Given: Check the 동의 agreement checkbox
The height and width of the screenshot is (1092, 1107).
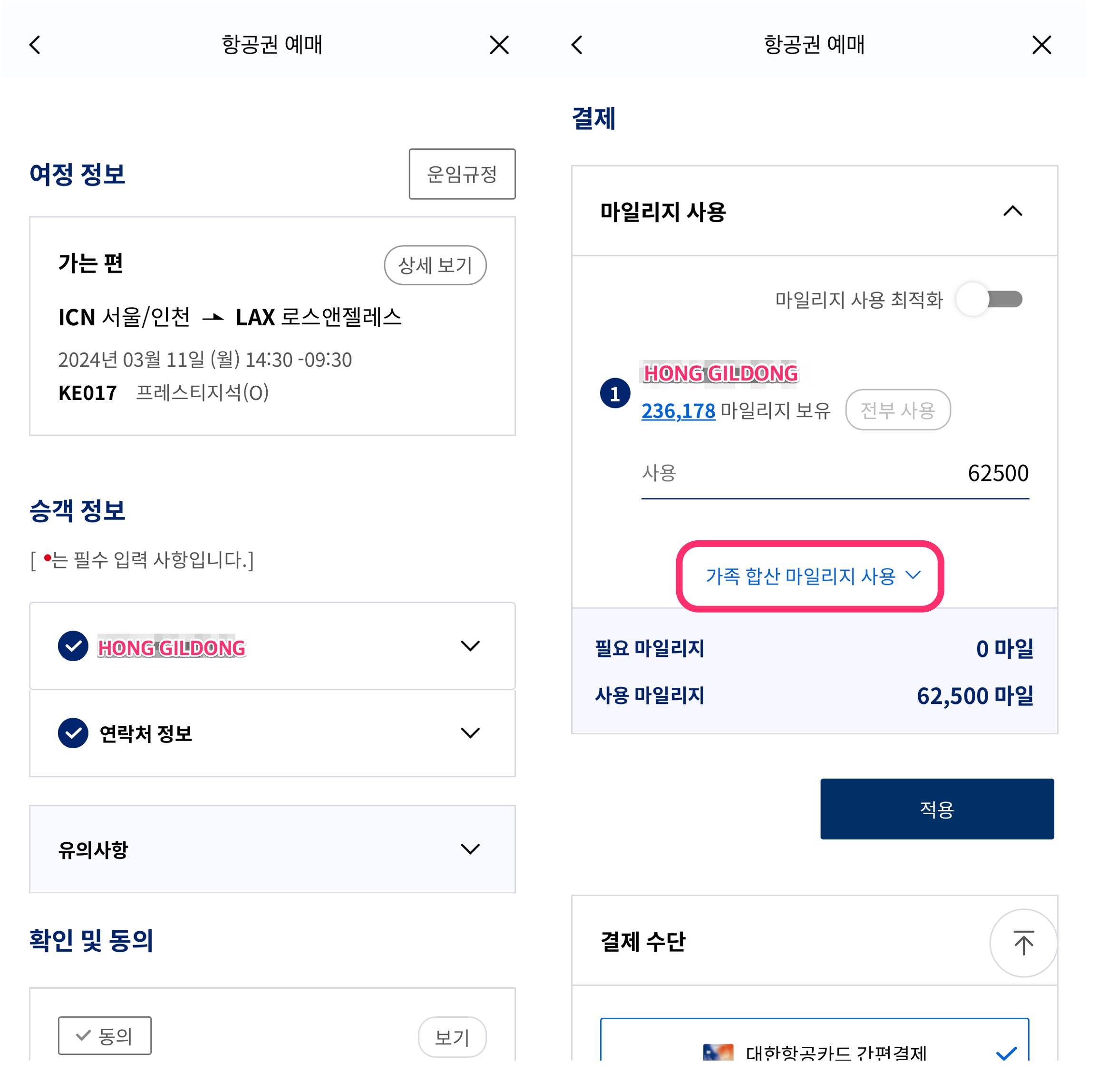Looking at the screenshot, I should pos(105,1035).
